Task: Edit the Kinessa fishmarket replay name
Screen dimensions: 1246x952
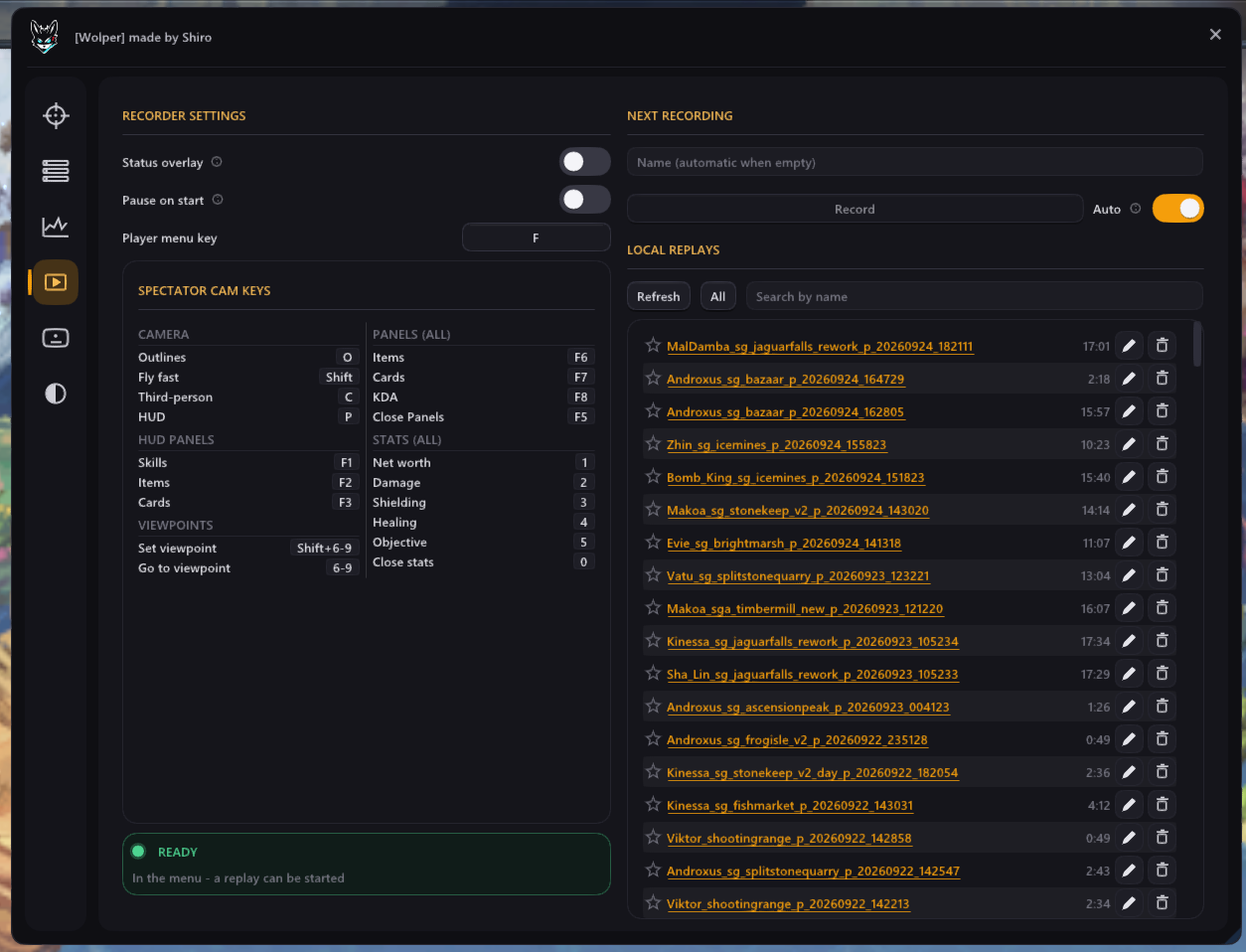Action: 1129,805
